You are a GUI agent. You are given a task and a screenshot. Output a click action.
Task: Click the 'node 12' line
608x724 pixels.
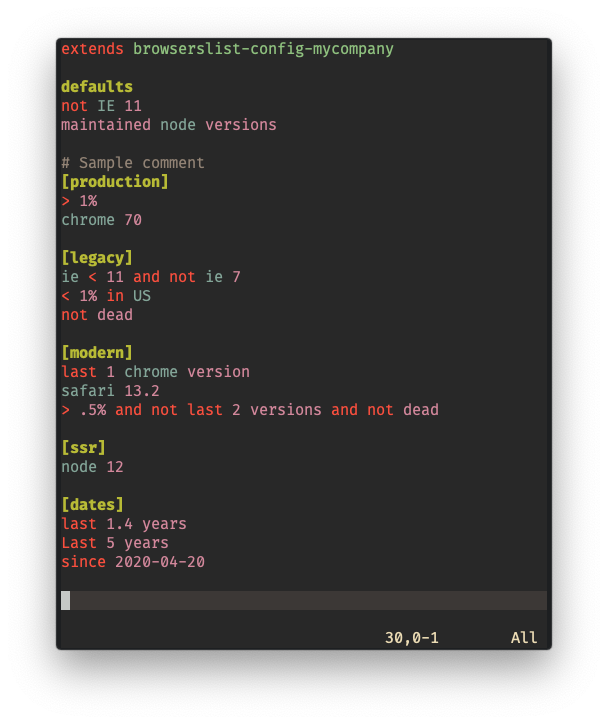[x=92, y=467]
